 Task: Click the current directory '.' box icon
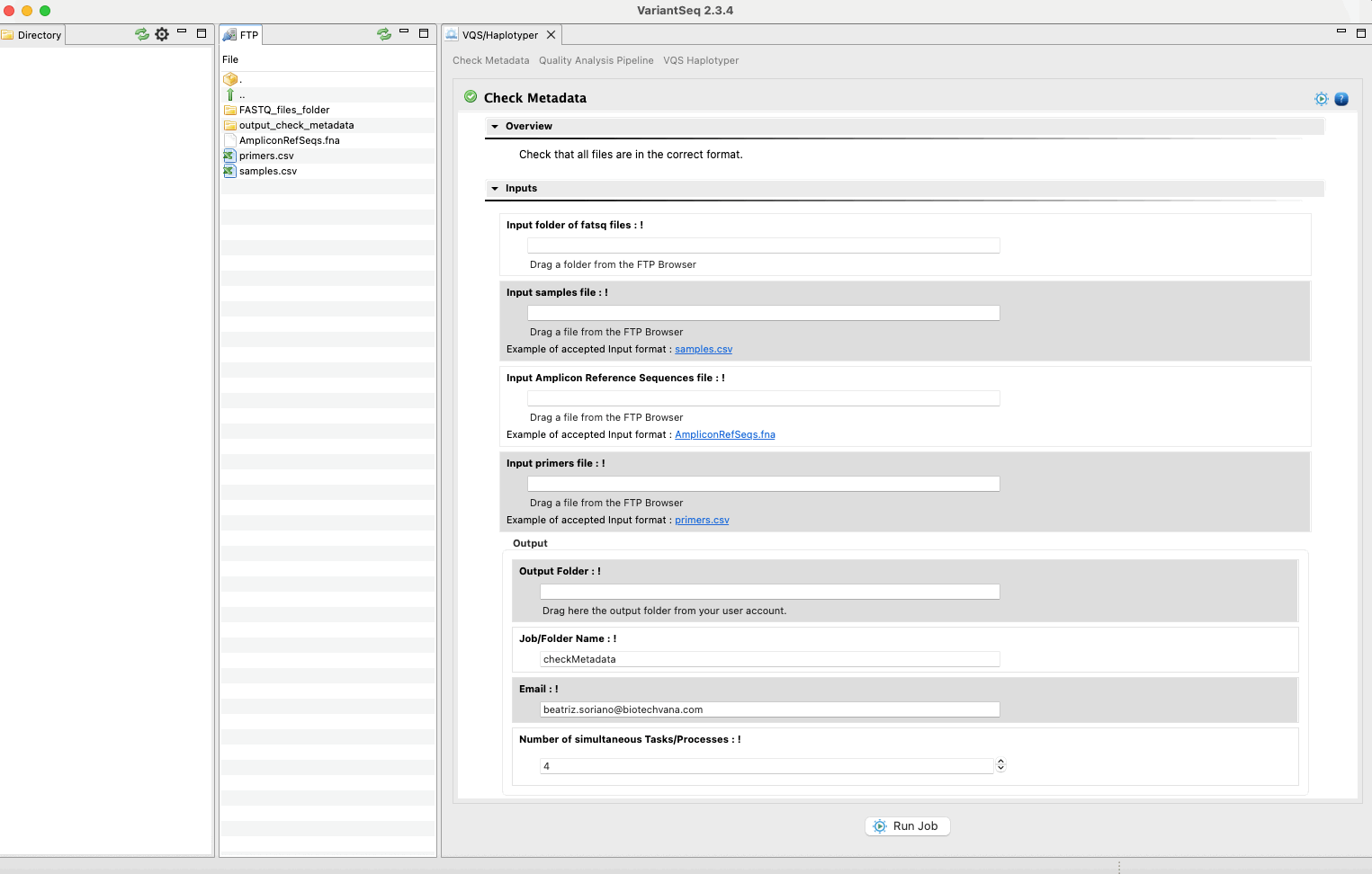(230, 79)
